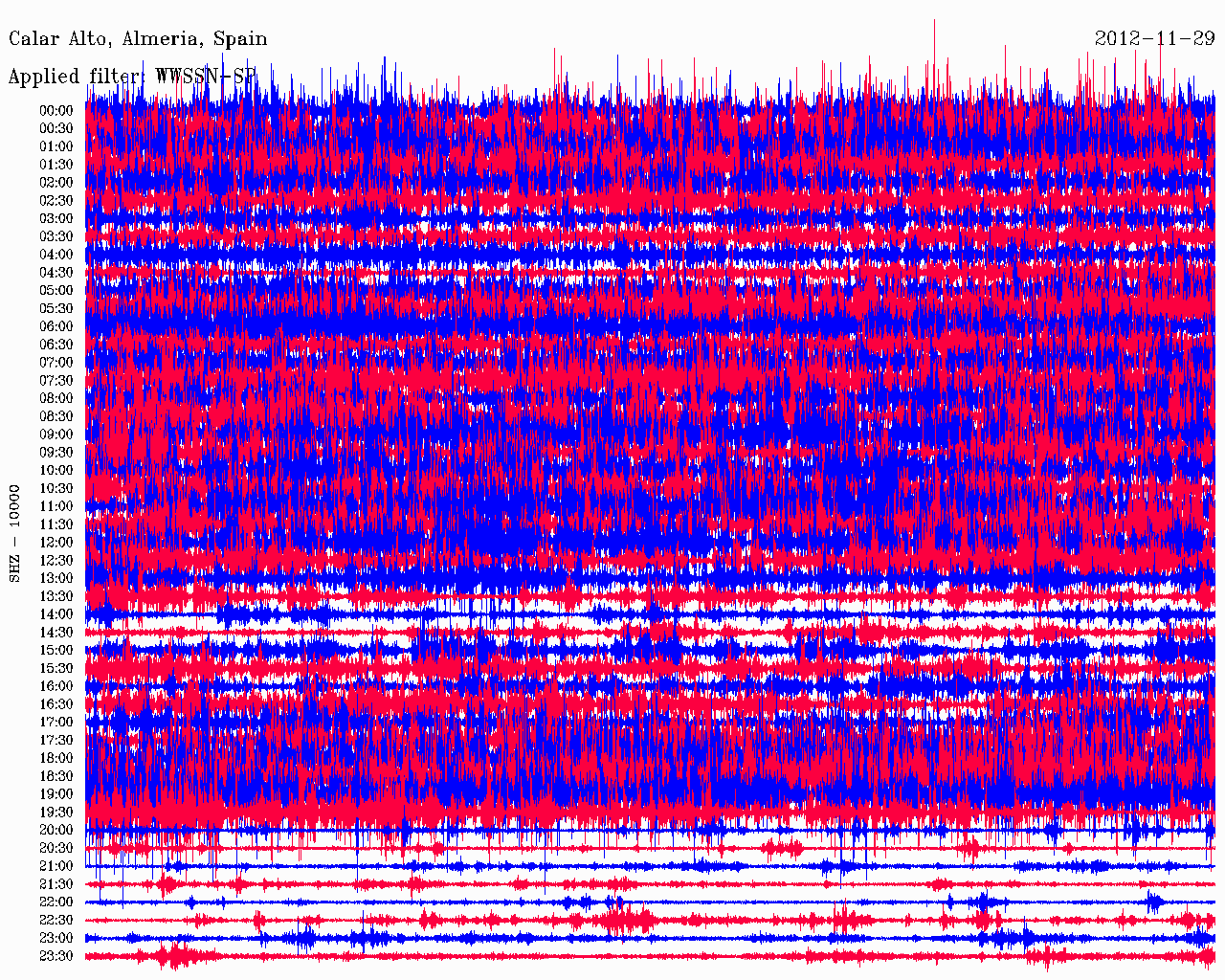Select the 12:30 time label
The image size is (1225, 980).
[56, 560]
